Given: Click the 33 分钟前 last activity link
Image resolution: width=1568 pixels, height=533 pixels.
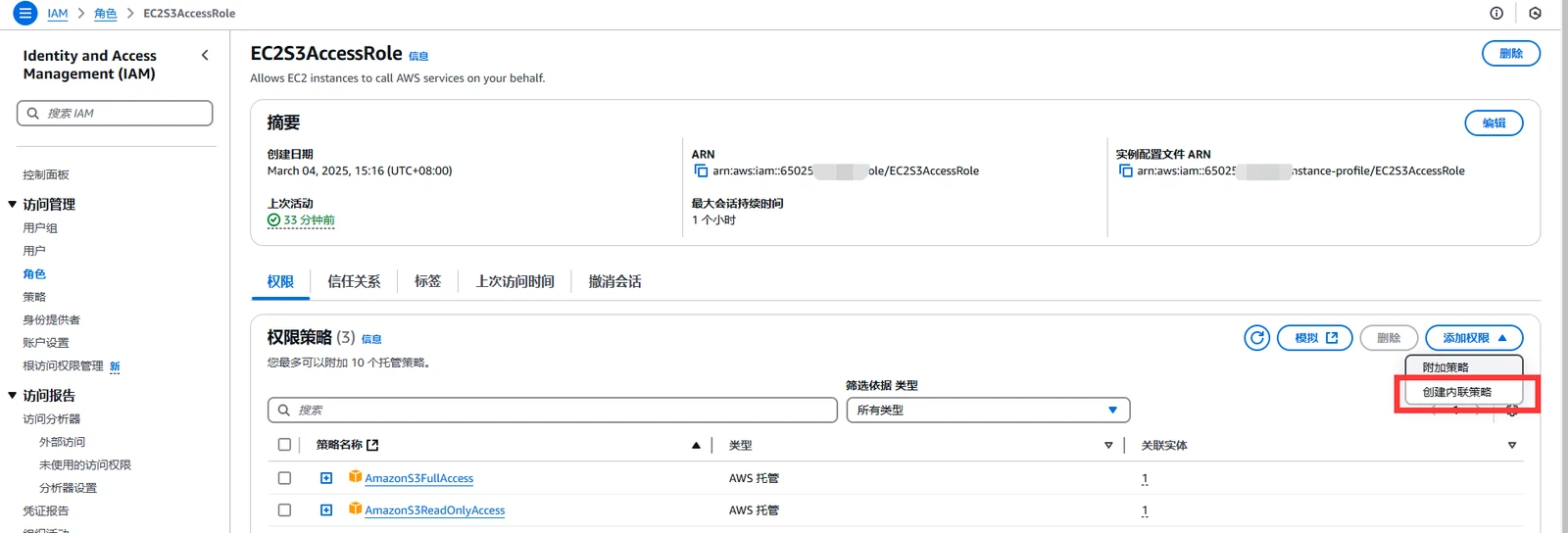Looking at the screenshot, I should 309,220.
